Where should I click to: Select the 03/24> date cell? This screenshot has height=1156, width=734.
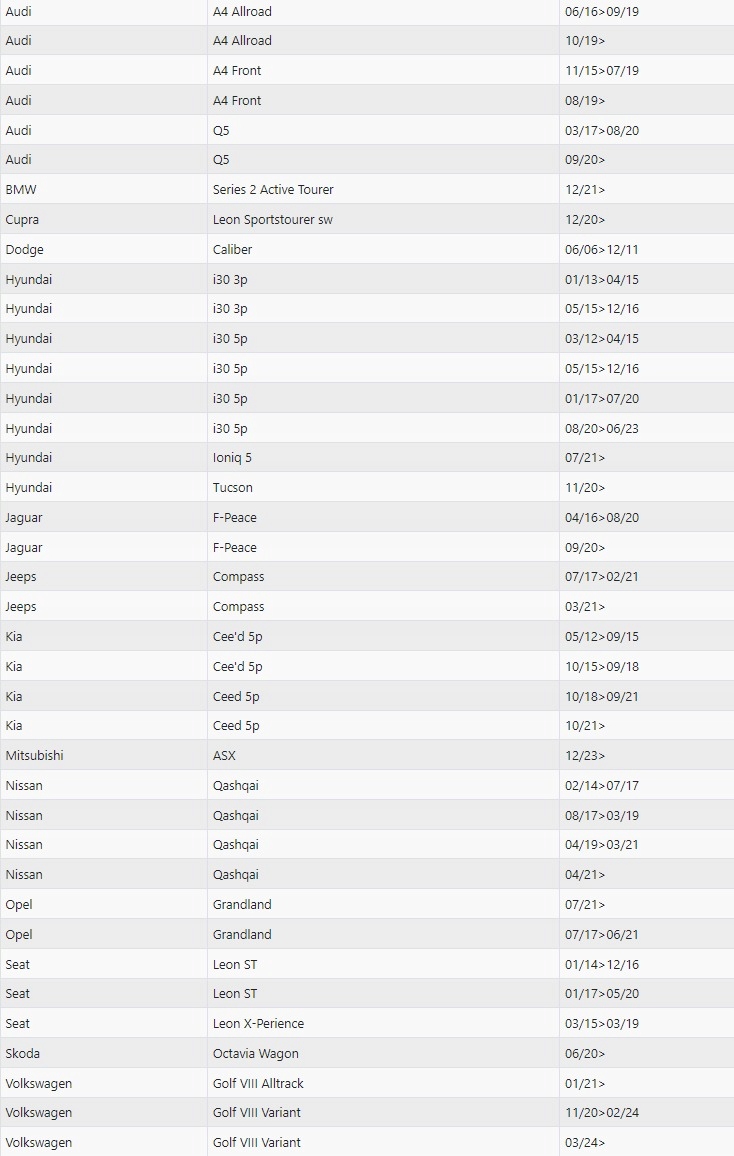tap(585, 1143)
